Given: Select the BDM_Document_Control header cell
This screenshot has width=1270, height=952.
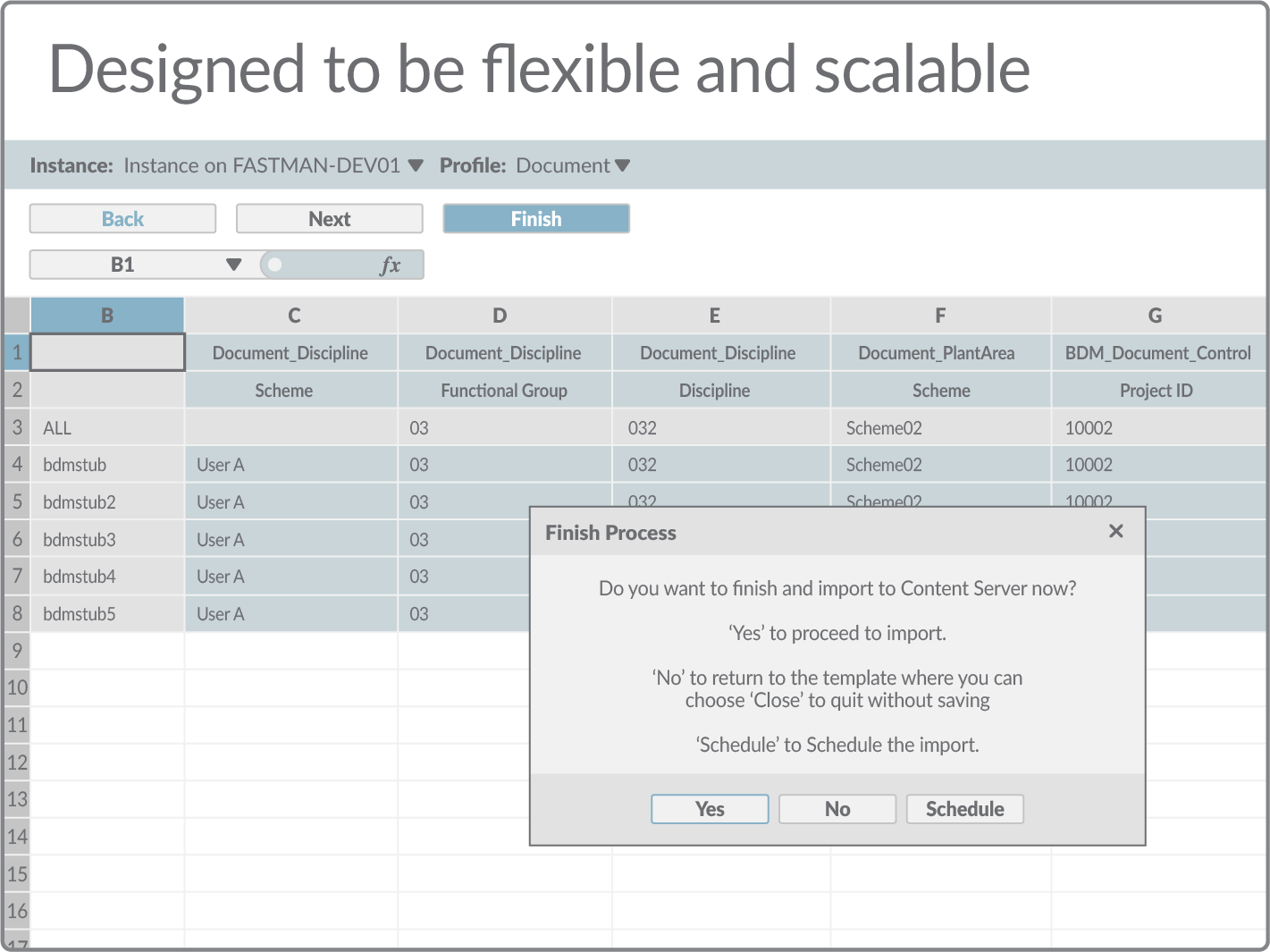Looking at the screenshot, I should point(1157,353).
